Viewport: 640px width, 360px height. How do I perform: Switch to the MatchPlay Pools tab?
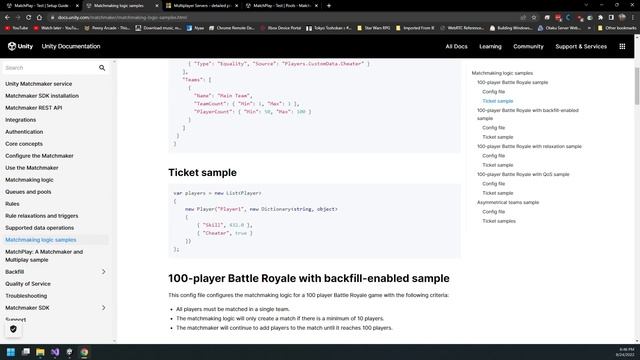(x=282, y=6)
